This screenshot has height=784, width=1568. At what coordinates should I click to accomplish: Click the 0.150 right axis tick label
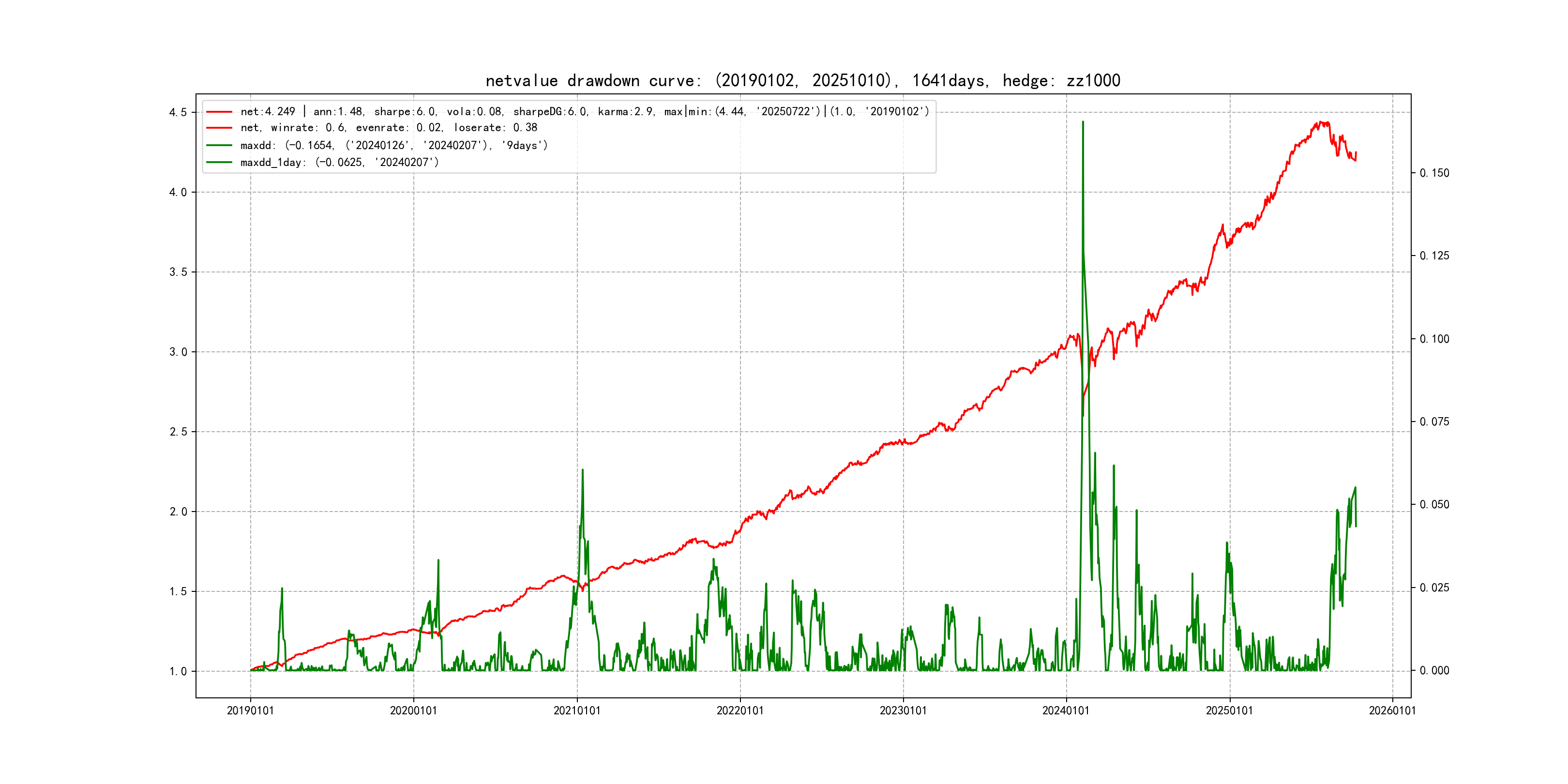(1434, 173)
